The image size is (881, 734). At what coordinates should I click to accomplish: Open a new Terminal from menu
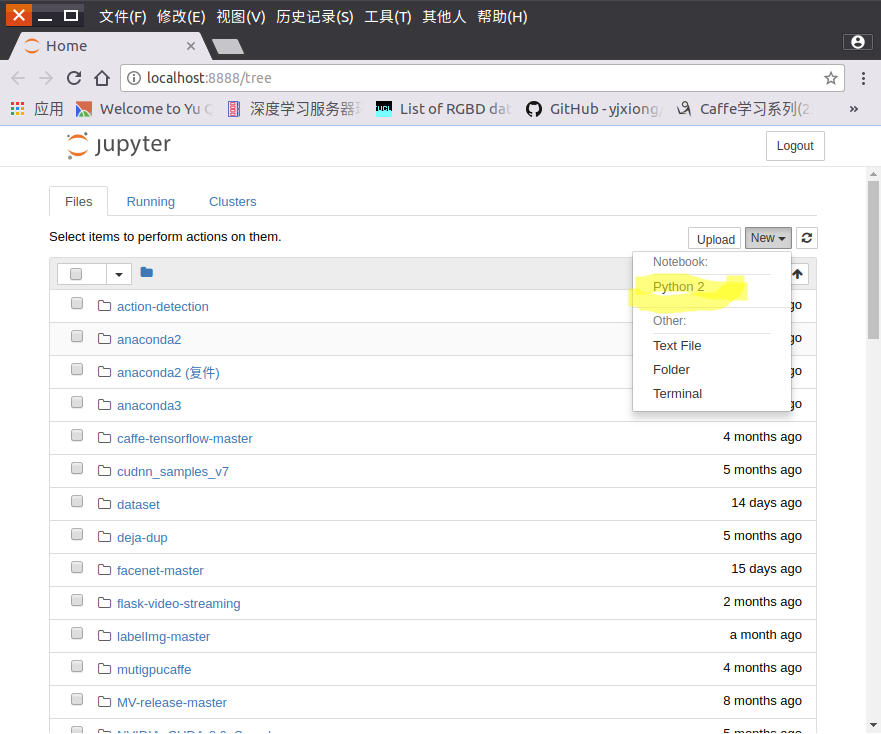pyautogui.click(x=677, y=394)
